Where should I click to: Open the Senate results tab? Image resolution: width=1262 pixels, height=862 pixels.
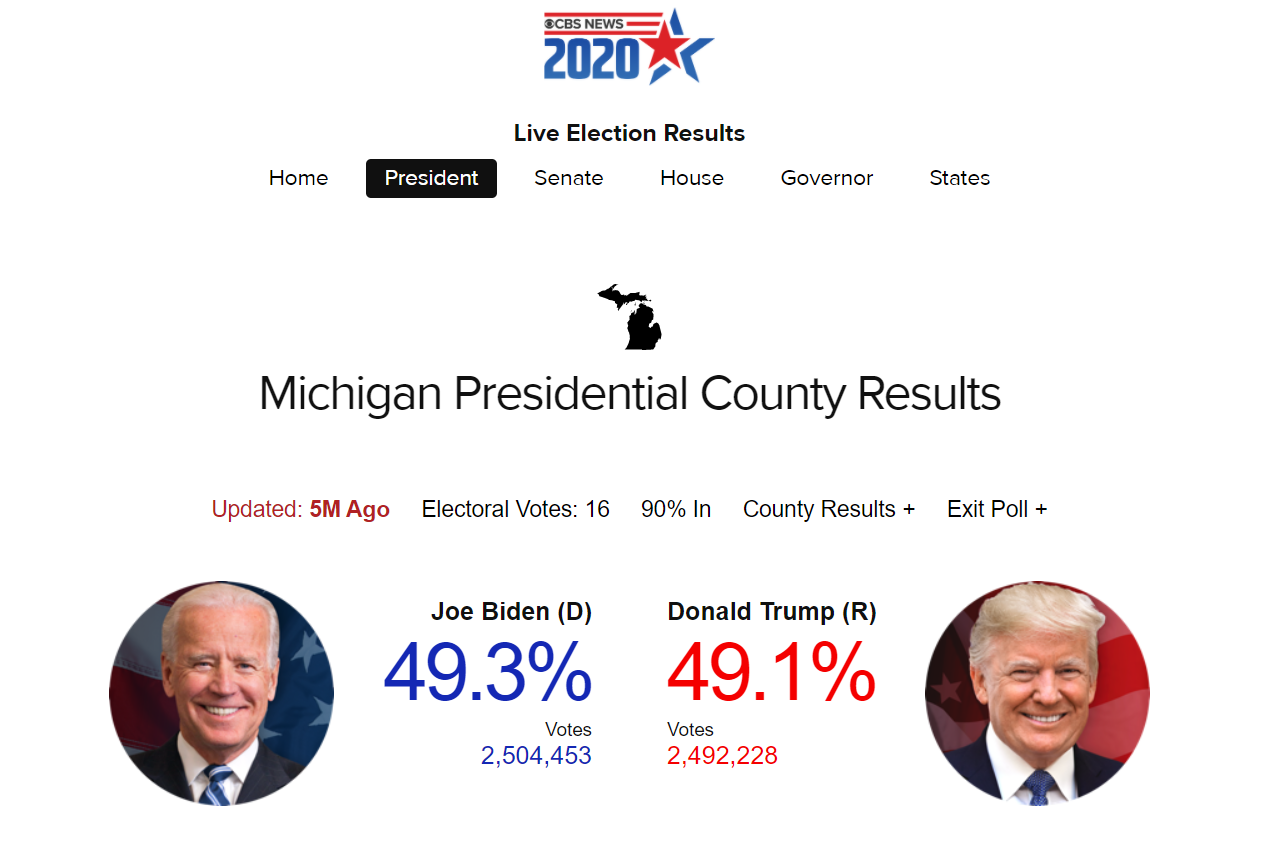[569, 178]
